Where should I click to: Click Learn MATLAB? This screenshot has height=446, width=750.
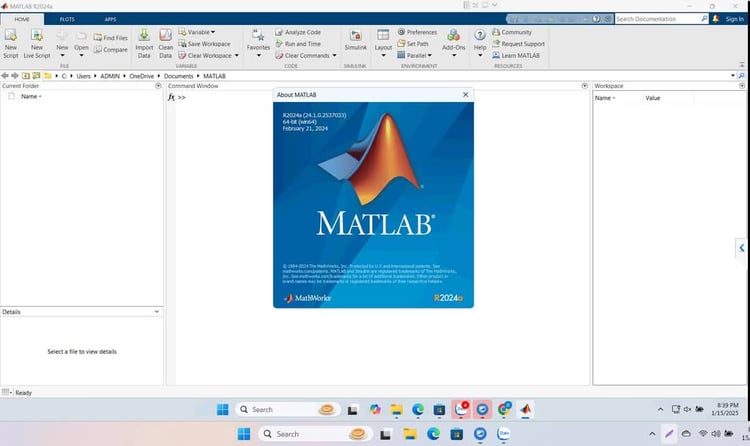pos(516,56)
